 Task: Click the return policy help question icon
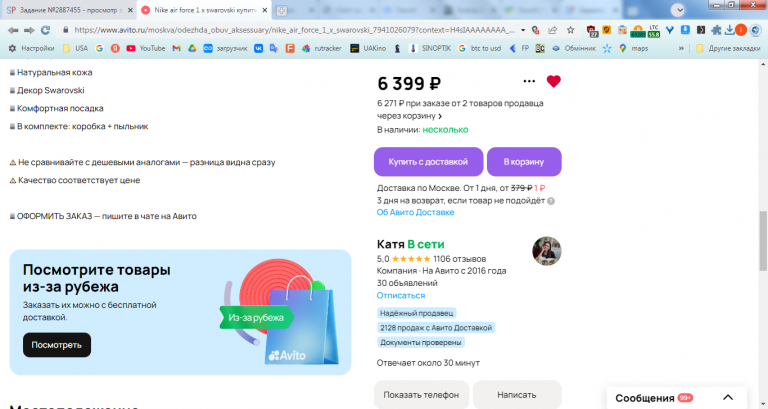click(551, 201)
